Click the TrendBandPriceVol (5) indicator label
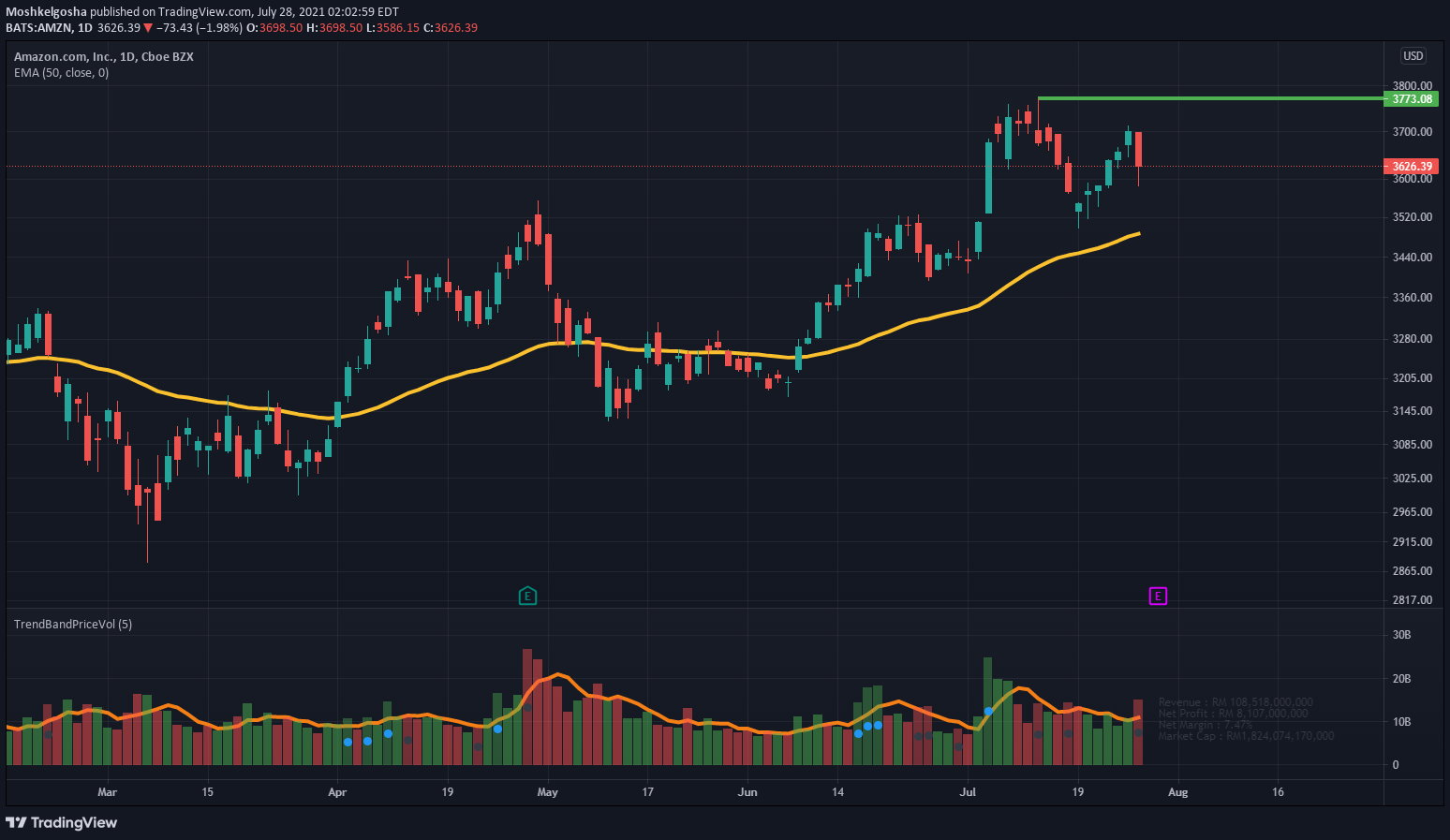Screen dimensions: 1450x840 (x=73, y=624)
